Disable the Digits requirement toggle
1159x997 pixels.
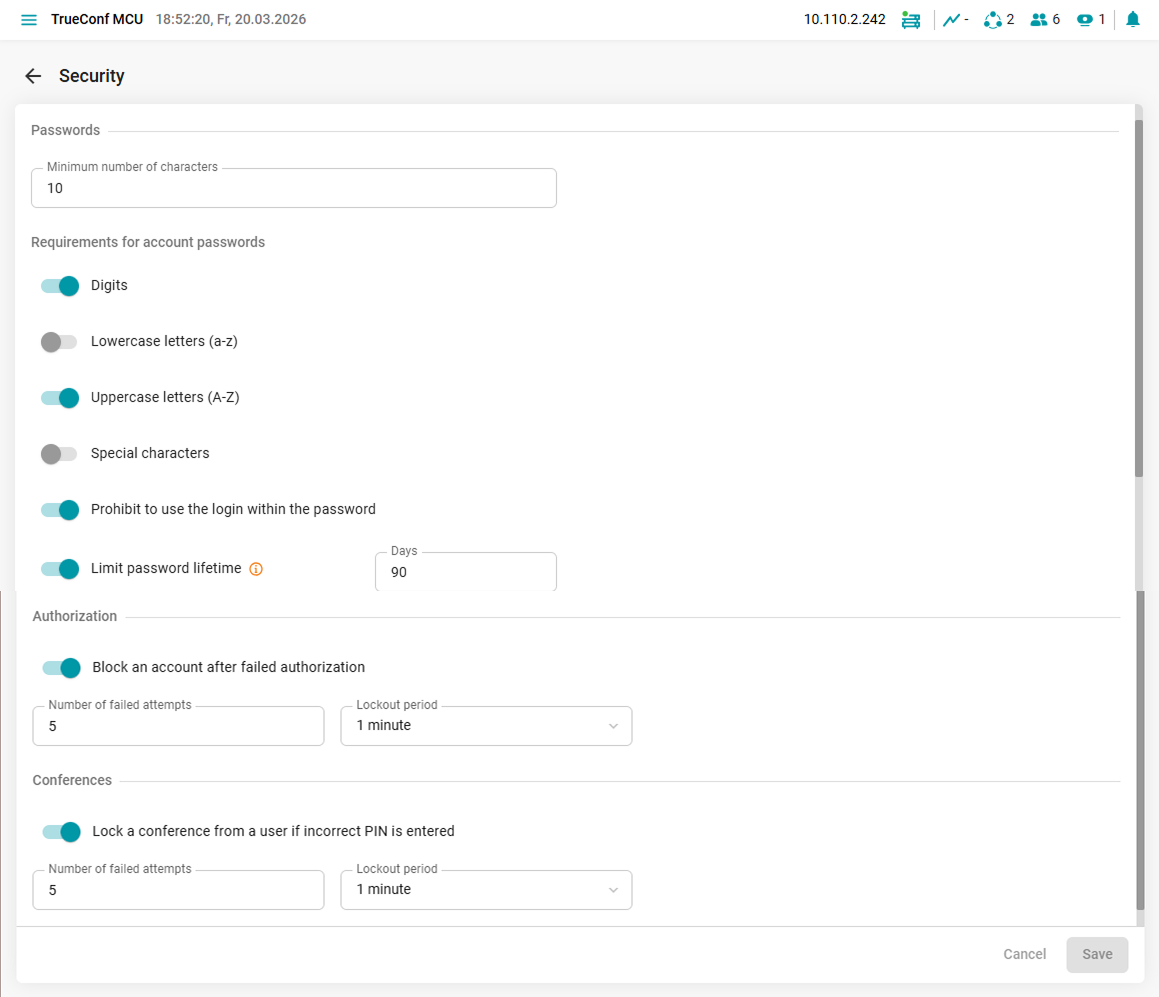[x=60, y=286]
